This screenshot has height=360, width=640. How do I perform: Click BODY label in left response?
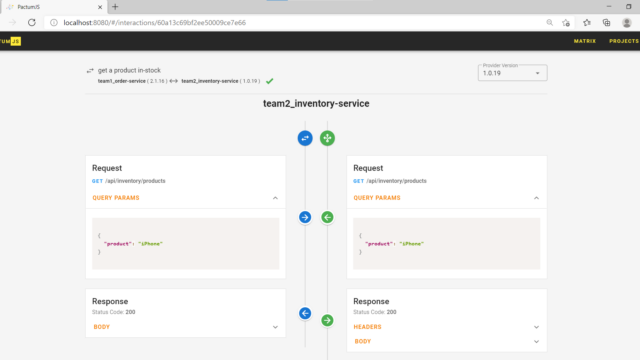[x=102, y=327]
